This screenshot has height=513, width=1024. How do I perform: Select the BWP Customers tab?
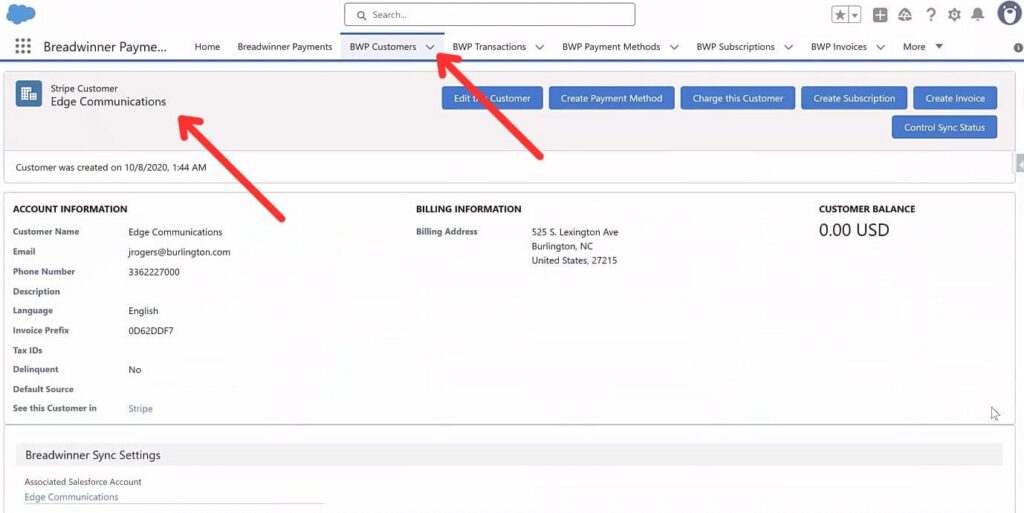(383, 46)
